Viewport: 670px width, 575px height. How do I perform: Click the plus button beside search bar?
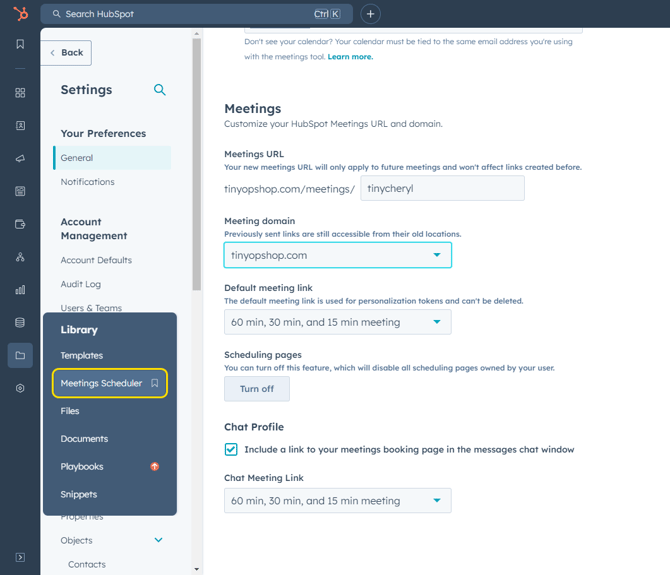click(x=370, y=14)
